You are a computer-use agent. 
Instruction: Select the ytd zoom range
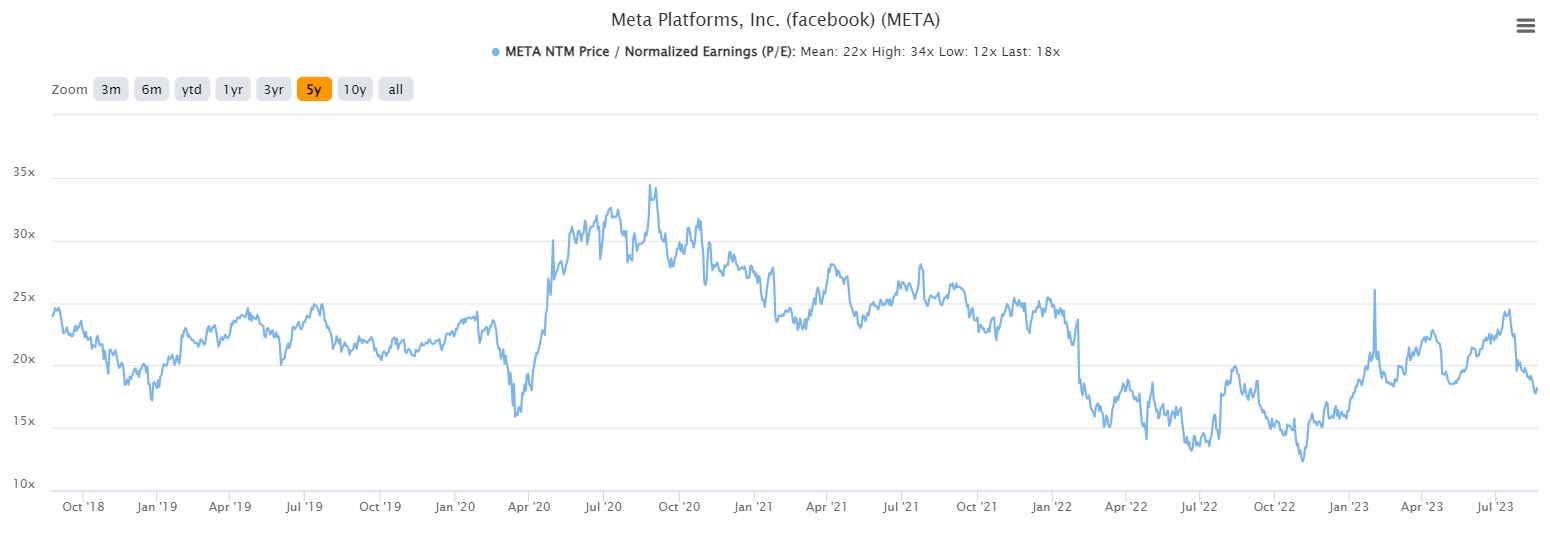click(192, 89)
